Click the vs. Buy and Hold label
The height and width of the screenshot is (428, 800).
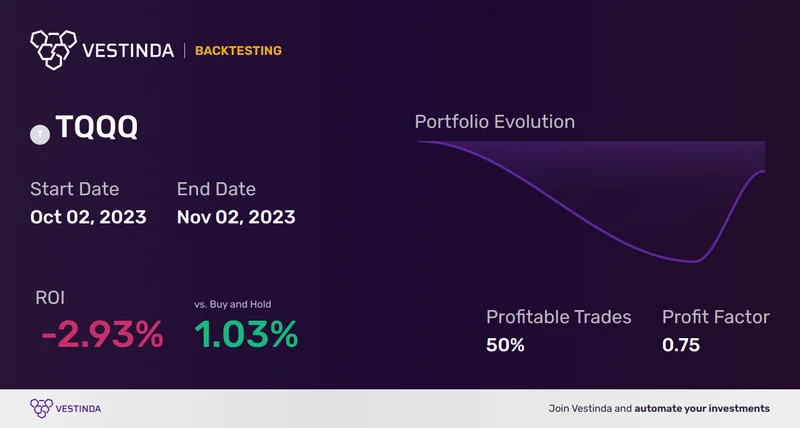tap(233, 304)
